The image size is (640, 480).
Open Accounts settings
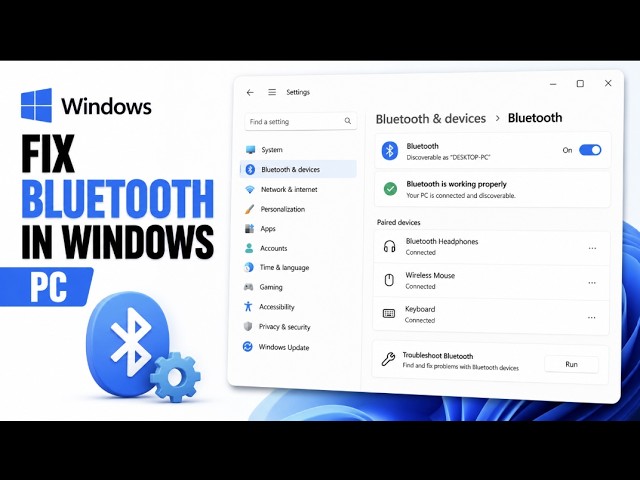pyautogui.click(x=297, y=248)
